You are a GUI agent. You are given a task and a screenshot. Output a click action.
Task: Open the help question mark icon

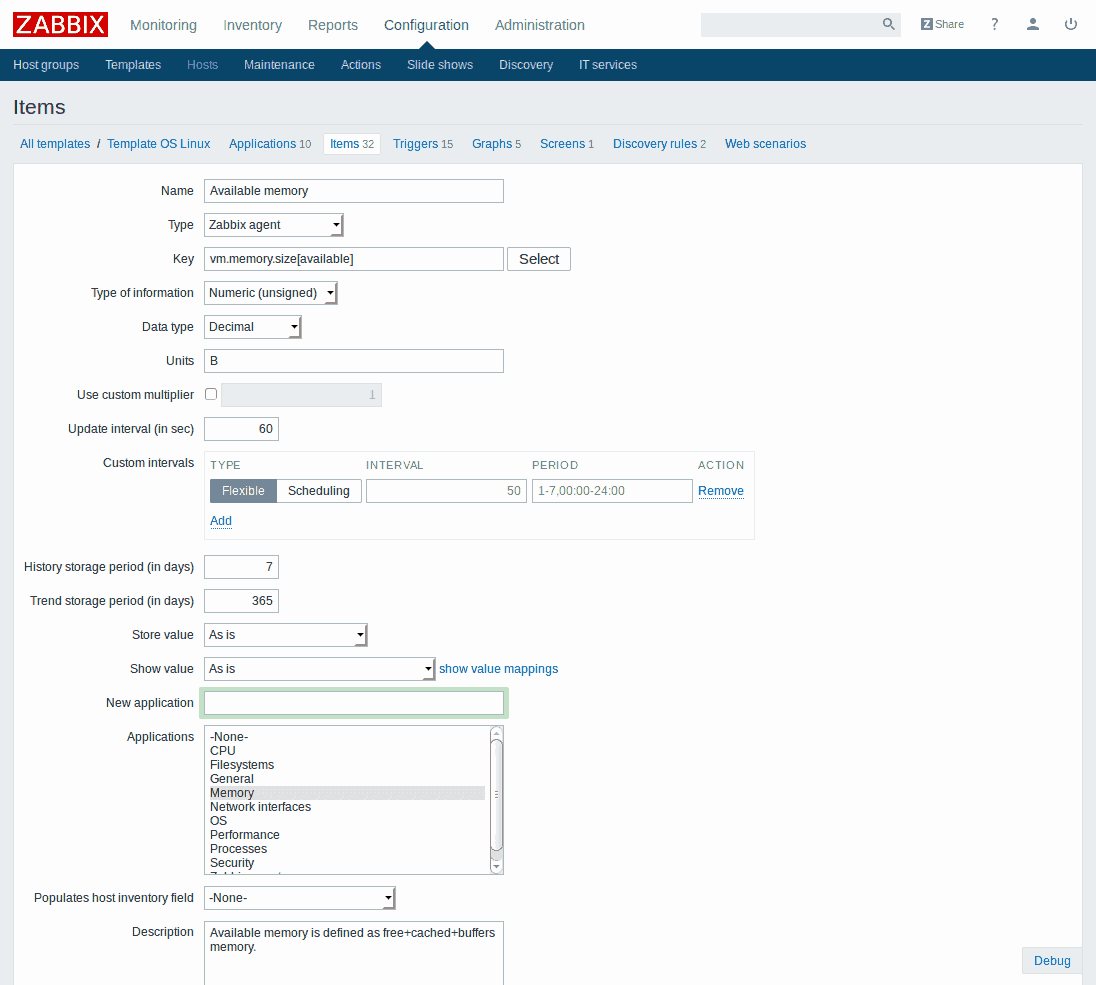click(x=994, y=24)
